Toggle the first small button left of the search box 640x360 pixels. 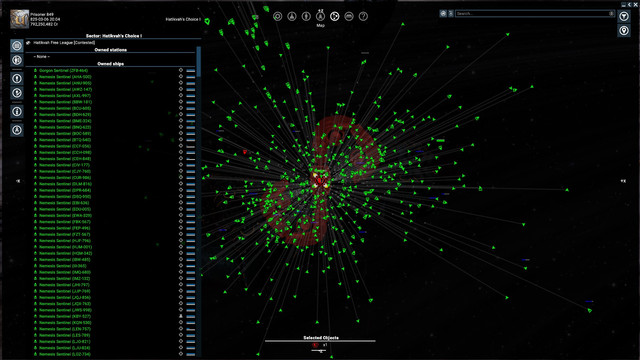click(x=443, y=13)
